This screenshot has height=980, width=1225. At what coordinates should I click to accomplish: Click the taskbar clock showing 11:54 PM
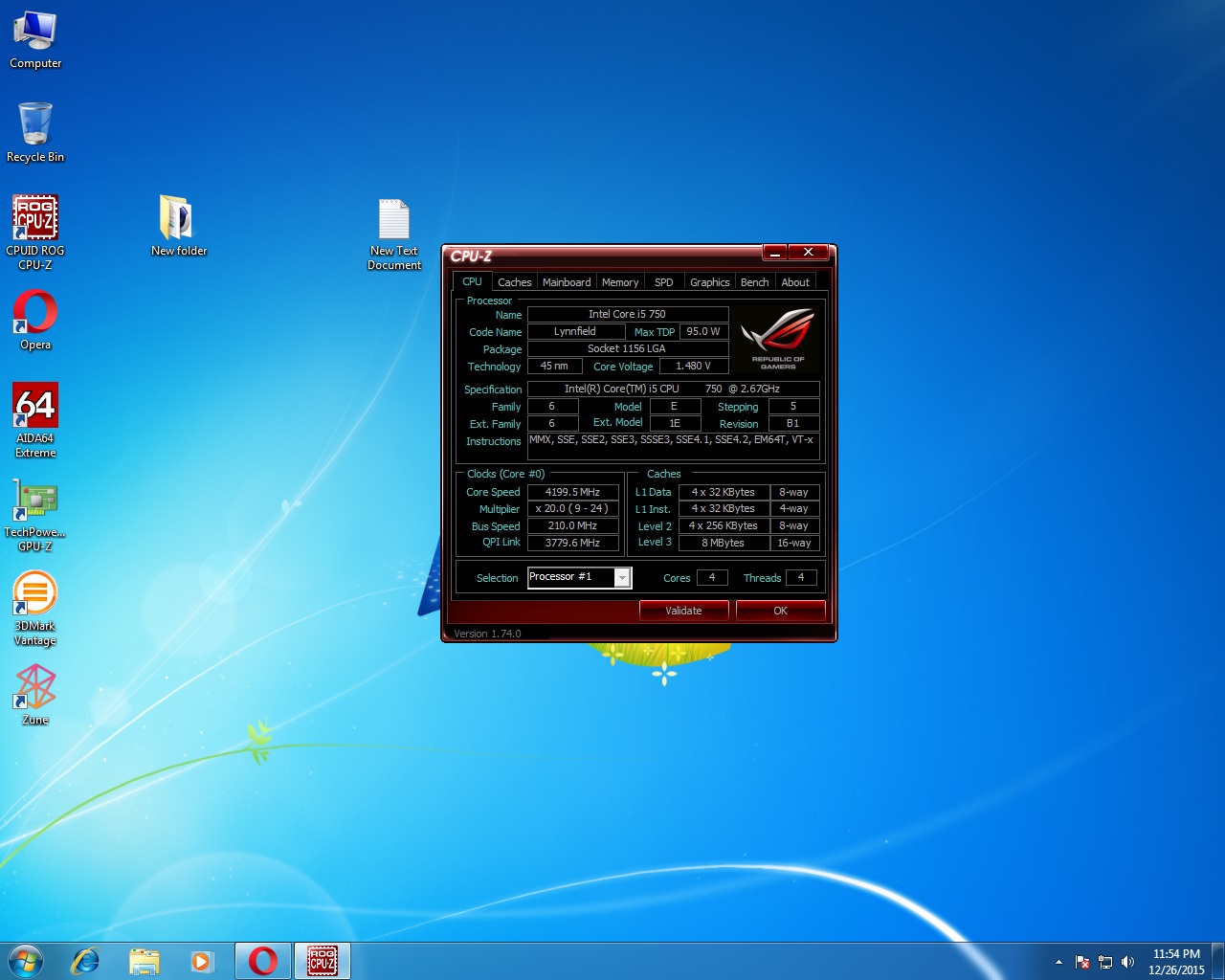1176,962
